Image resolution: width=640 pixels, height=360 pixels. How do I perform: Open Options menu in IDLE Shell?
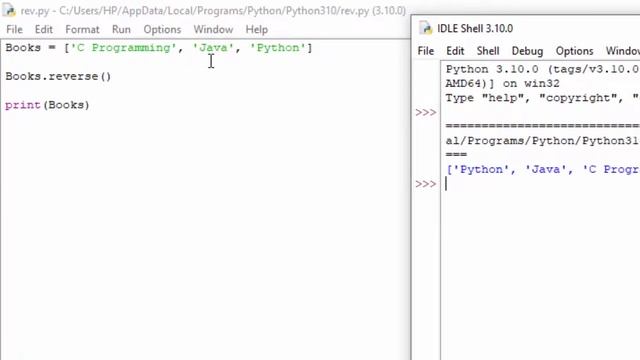pos(574,51)
